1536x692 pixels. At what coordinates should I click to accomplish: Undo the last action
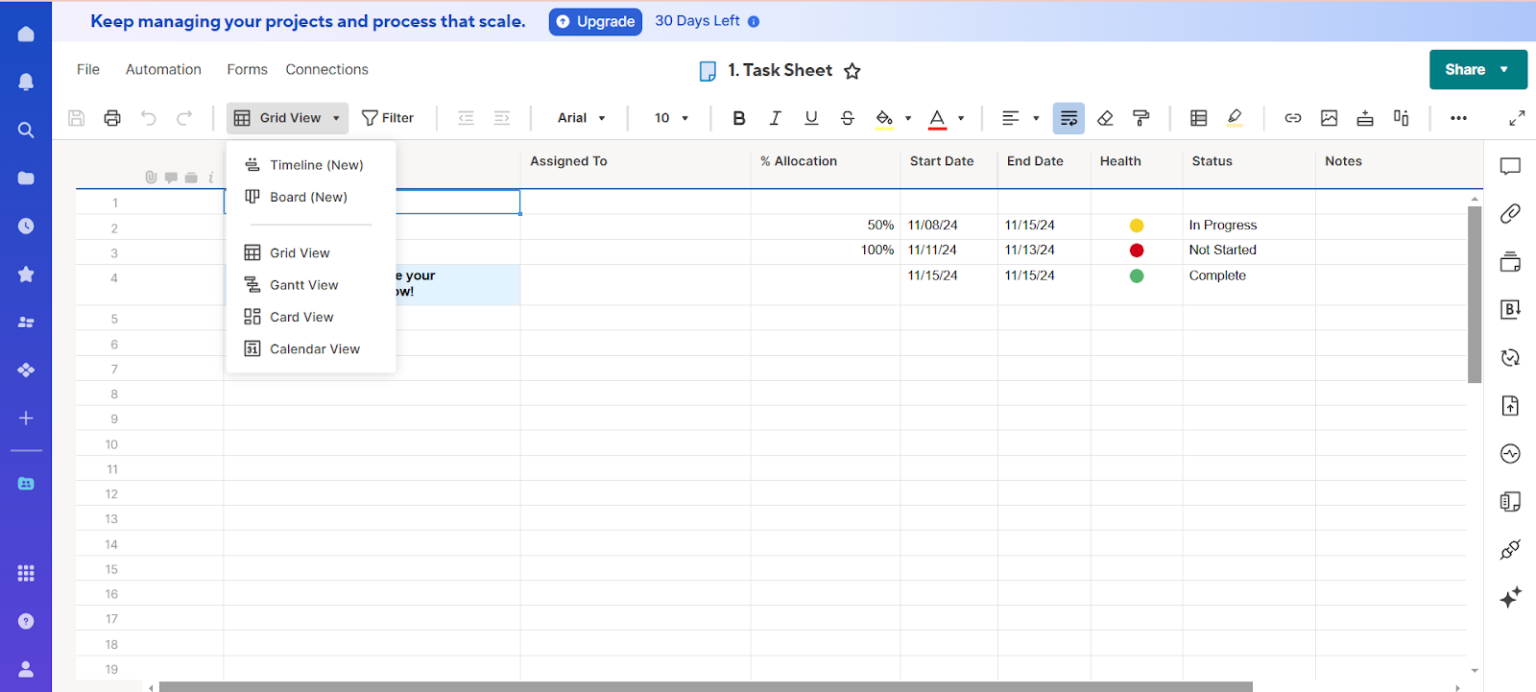148,117
